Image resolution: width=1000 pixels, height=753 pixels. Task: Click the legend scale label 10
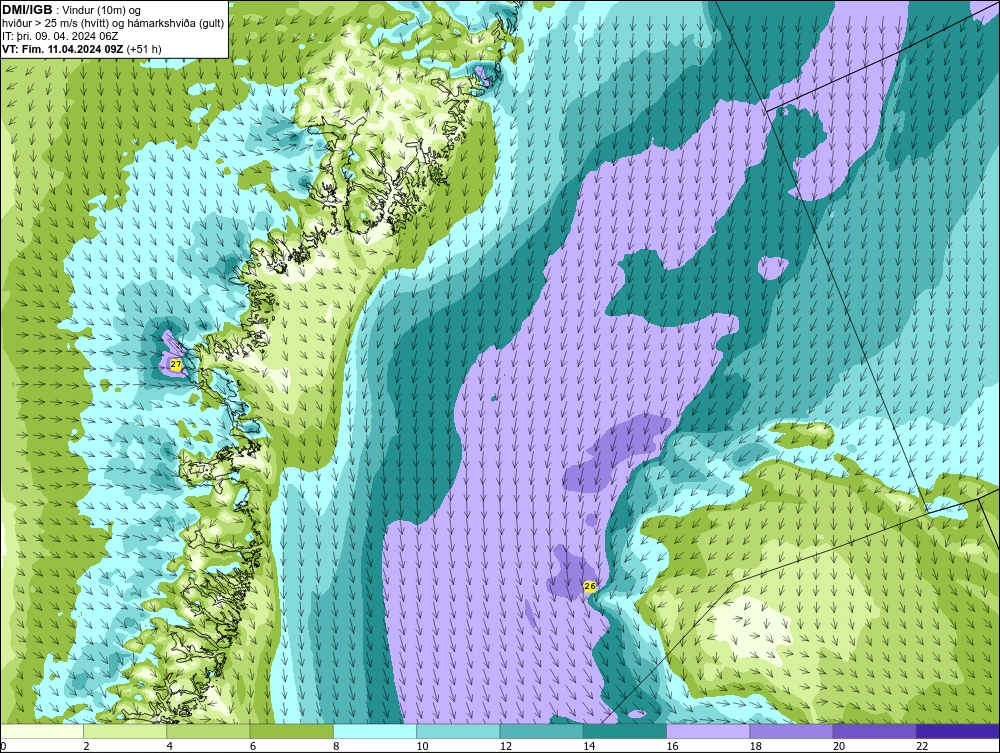423,747
